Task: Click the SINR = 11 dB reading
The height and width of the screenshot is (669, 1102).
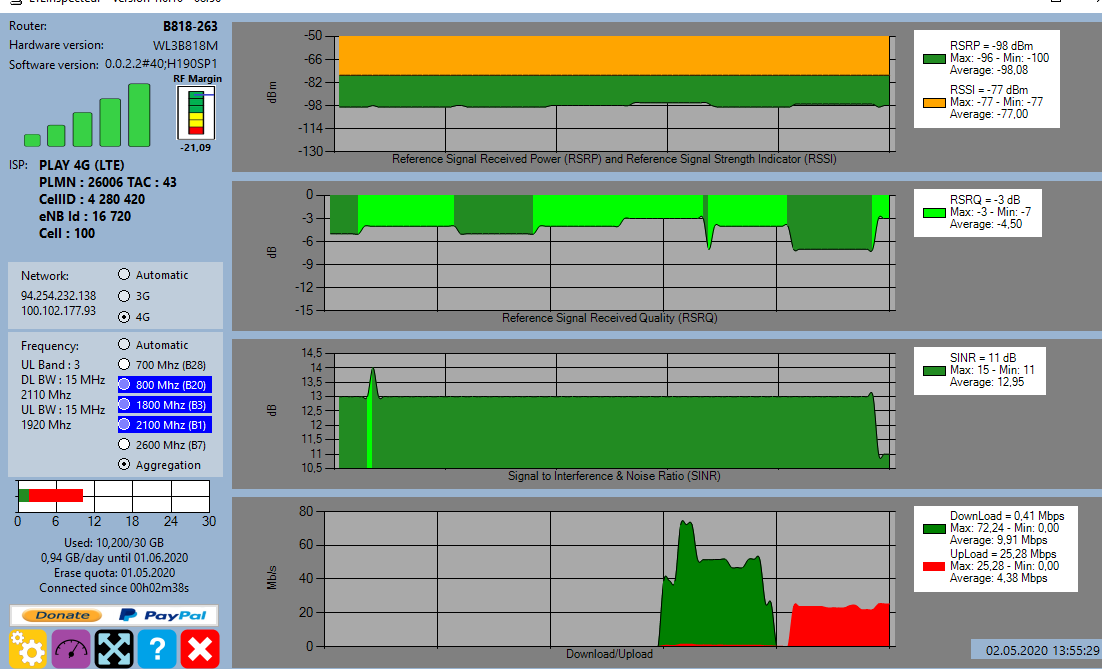Action: click(983, 358)
